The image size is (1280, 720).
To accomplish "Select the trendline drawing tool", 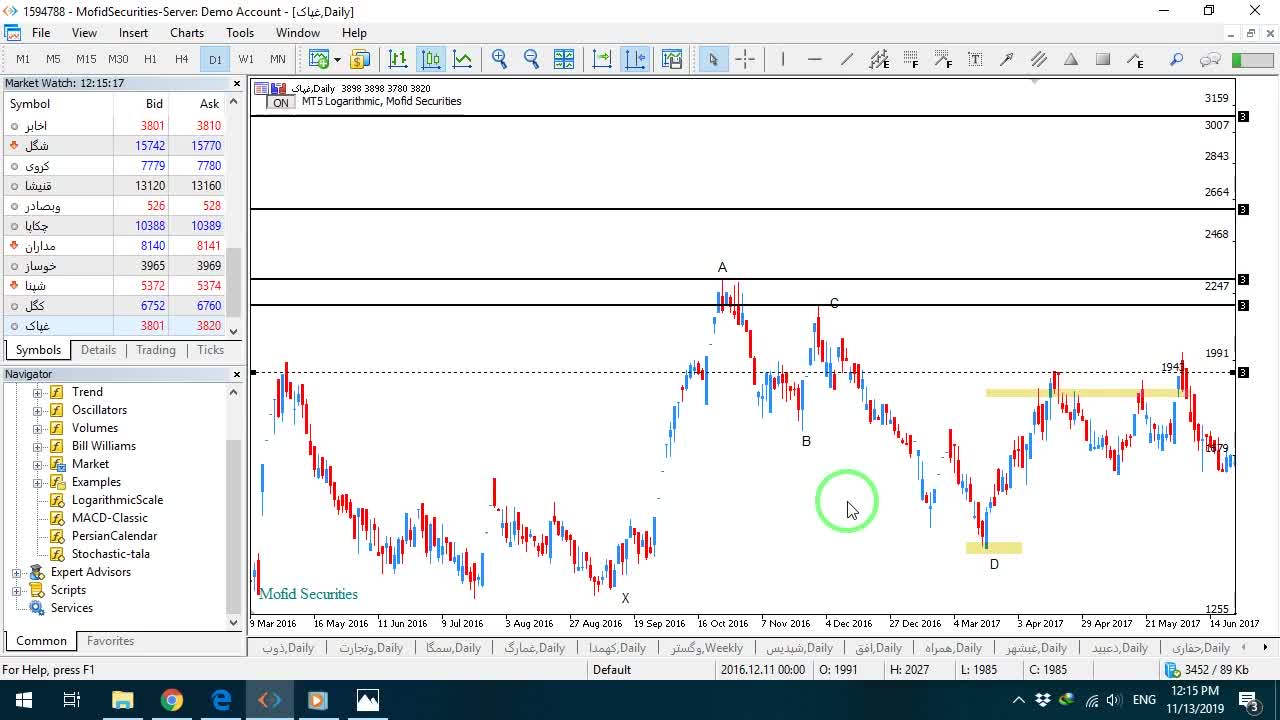I will point(847,59).
